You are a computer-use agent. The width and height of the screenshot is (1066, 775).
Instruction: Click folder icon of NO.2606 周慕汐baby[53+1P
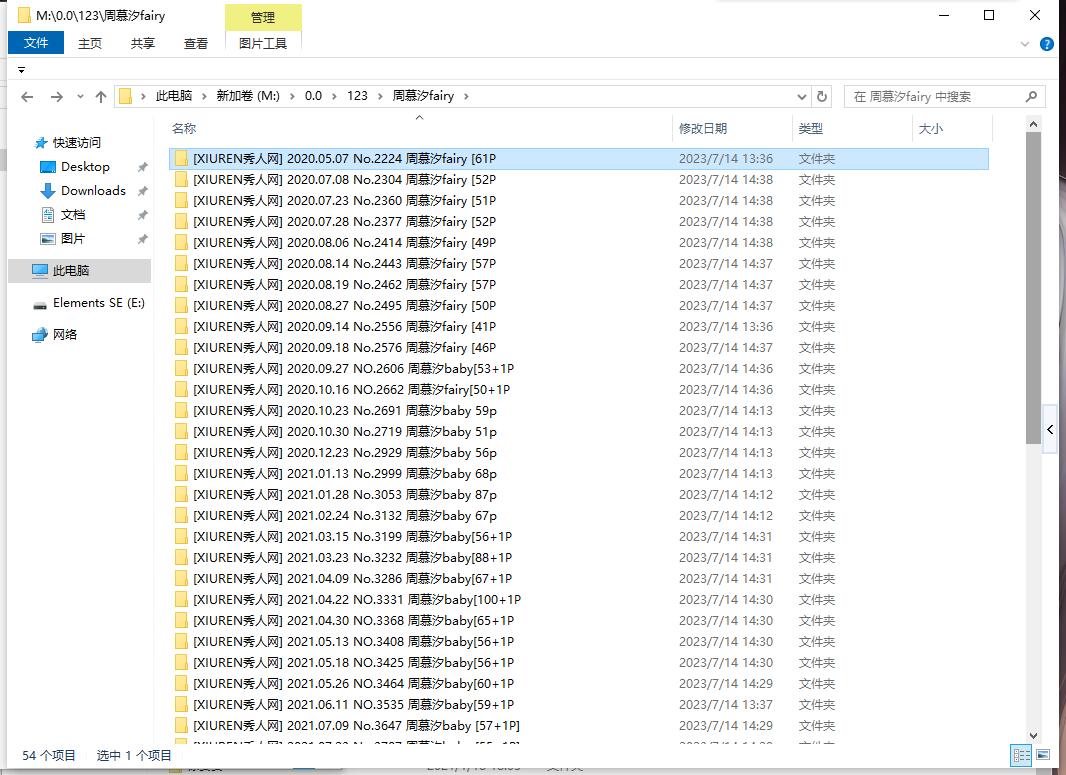click(x=181, y=368)
